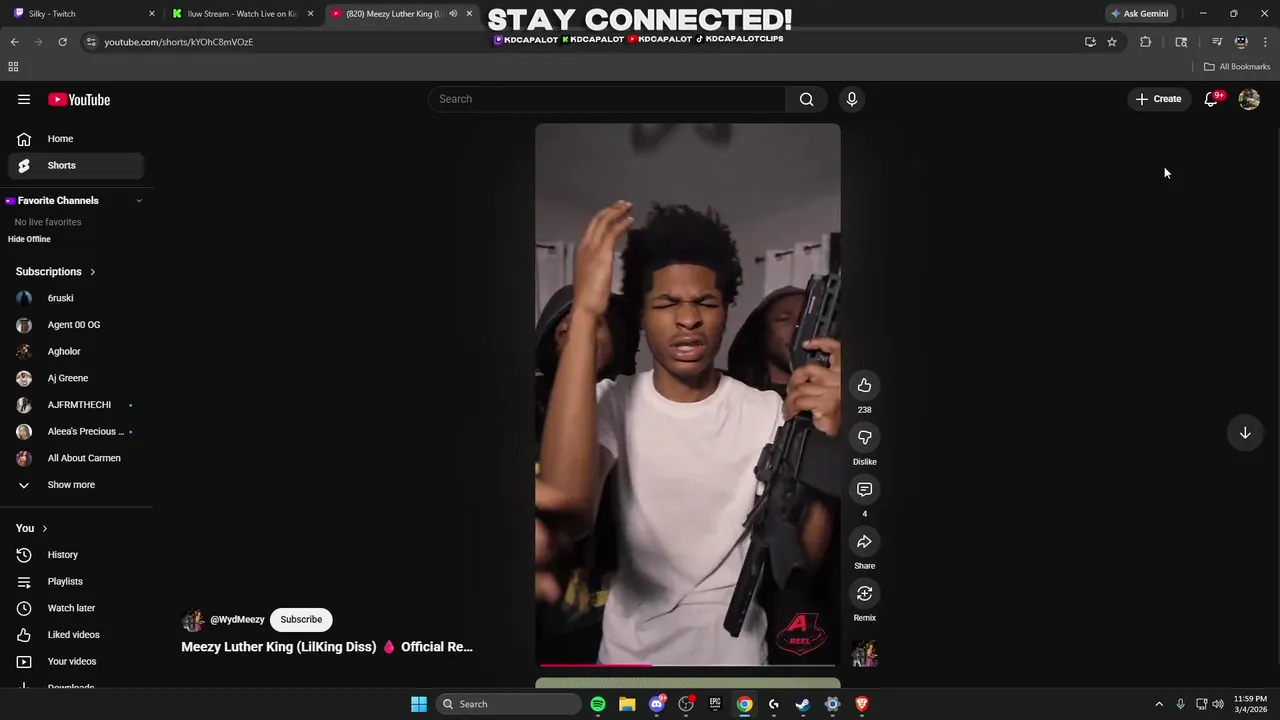Open Spotify from the taskbar
1280x720 pixels.
[598, 704]
